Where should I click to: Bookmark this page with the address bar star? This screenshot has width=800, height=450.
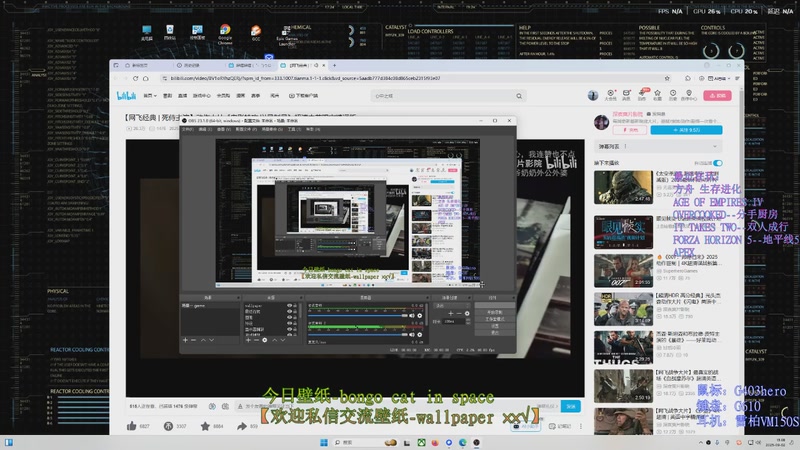coord(667,79)
